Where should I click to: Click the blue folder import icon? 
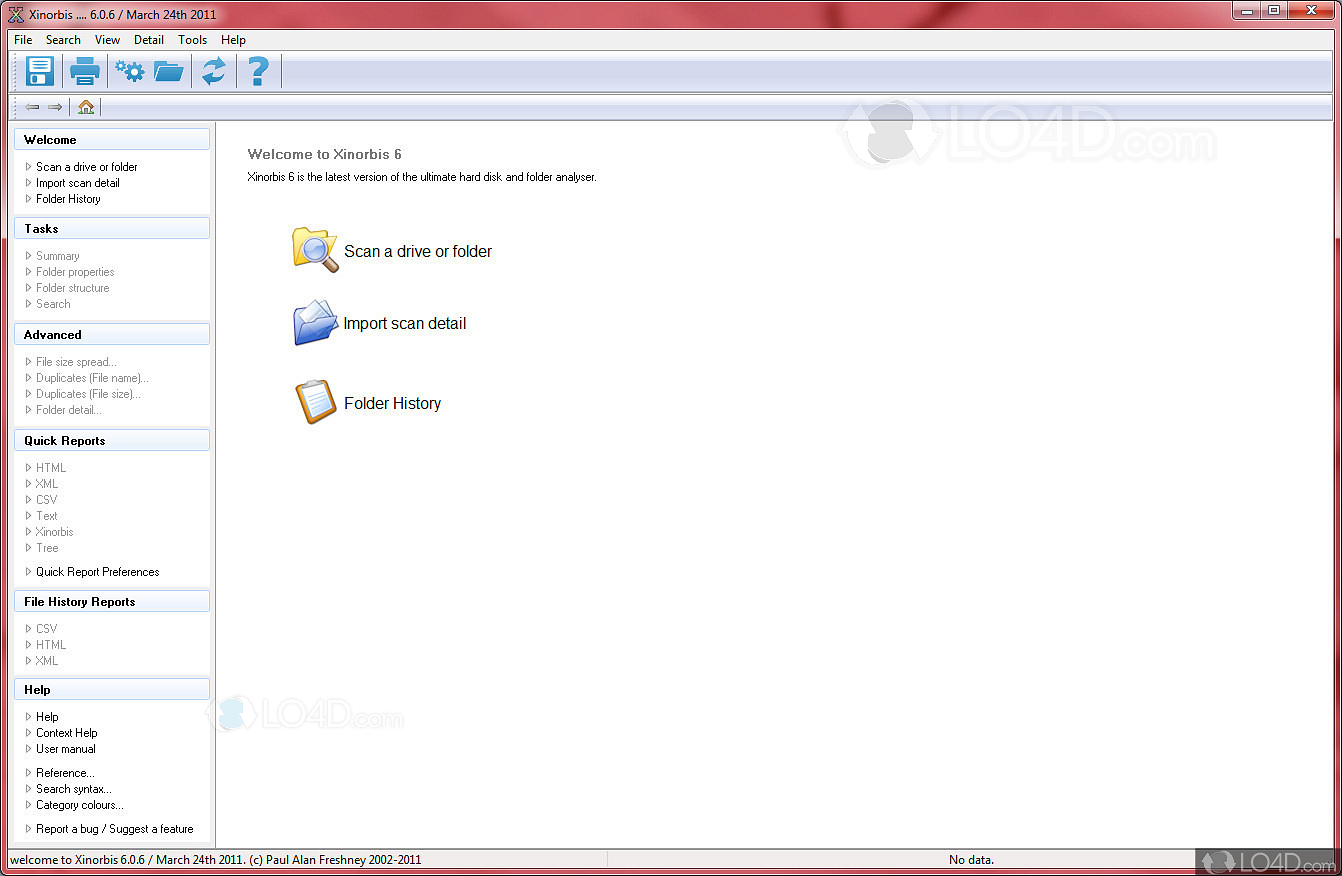(315, 323)
